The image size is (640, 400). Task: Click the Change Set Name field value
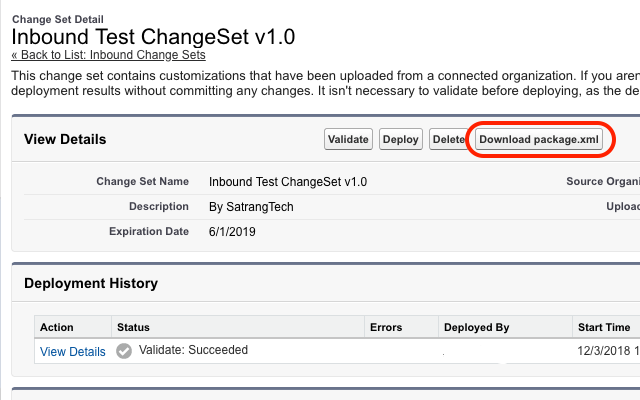click(288, 182)
